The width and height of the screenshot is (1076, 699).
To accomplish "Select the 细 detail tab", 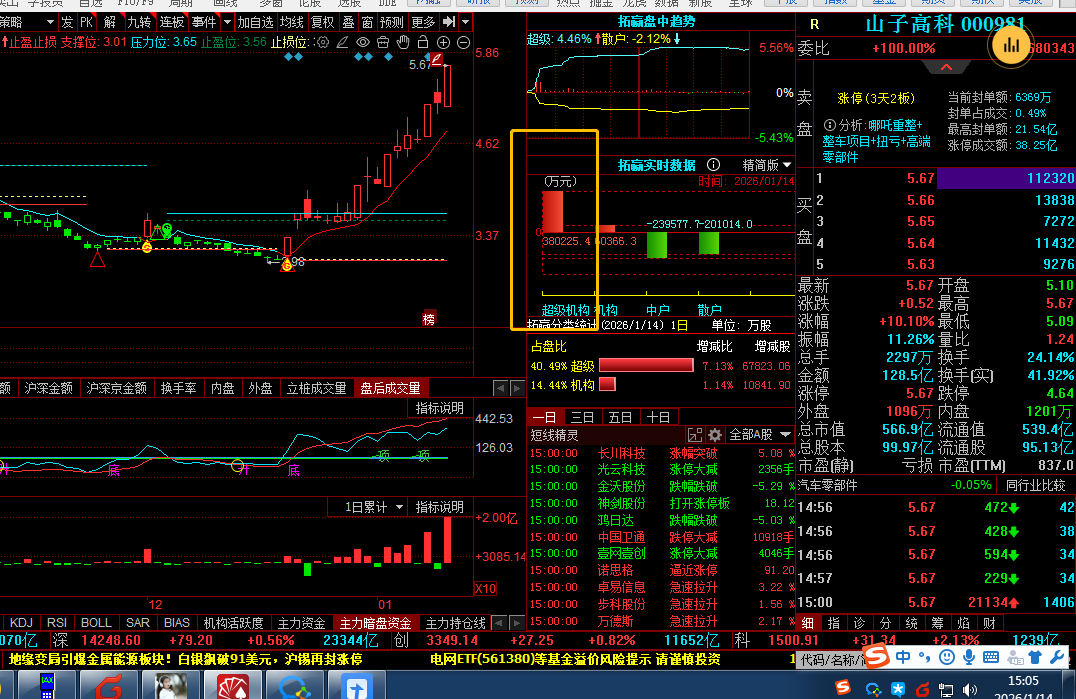I will tap(808, 623).
